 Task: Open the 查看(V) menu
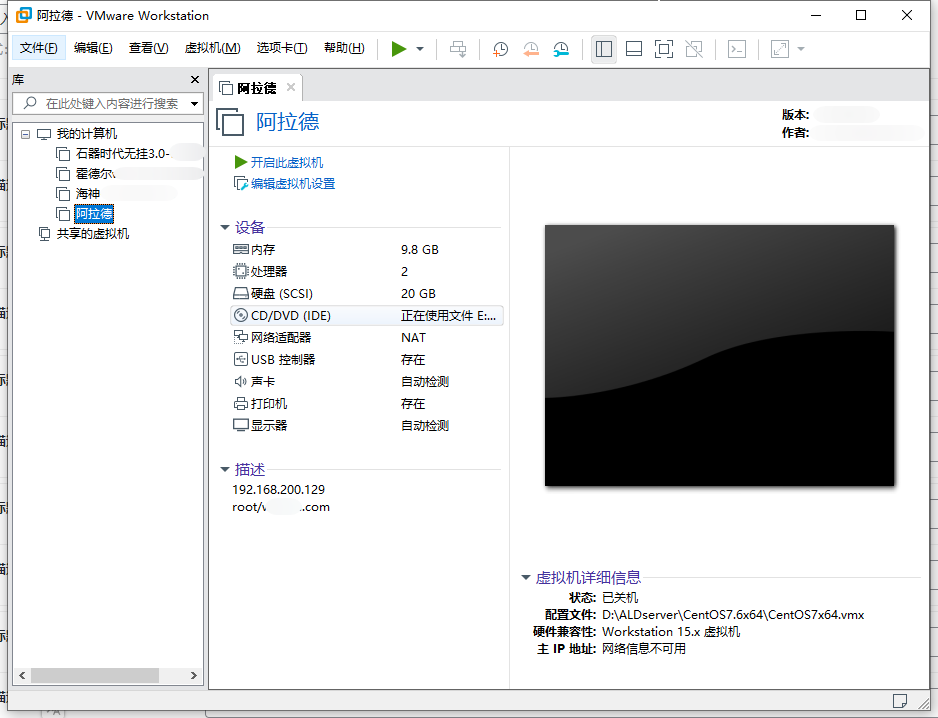pyautogui.click(x=148, y=48)
